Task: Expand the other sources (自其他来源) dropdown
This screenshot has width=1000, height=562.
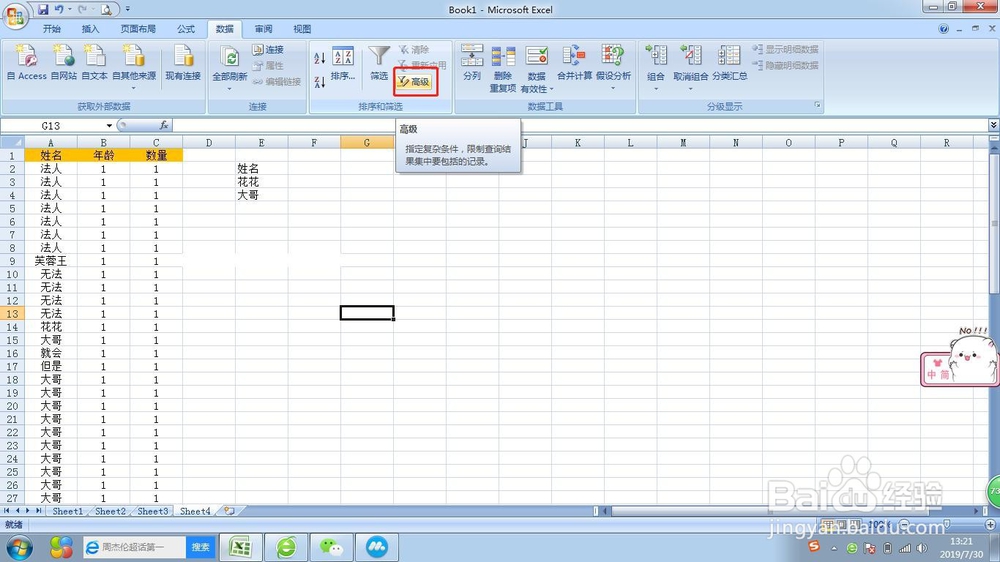Action: 134,88
